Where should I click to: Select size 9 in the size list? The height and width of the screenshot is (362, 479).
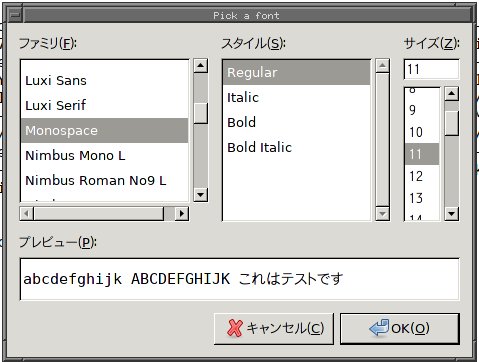[422, 110]
